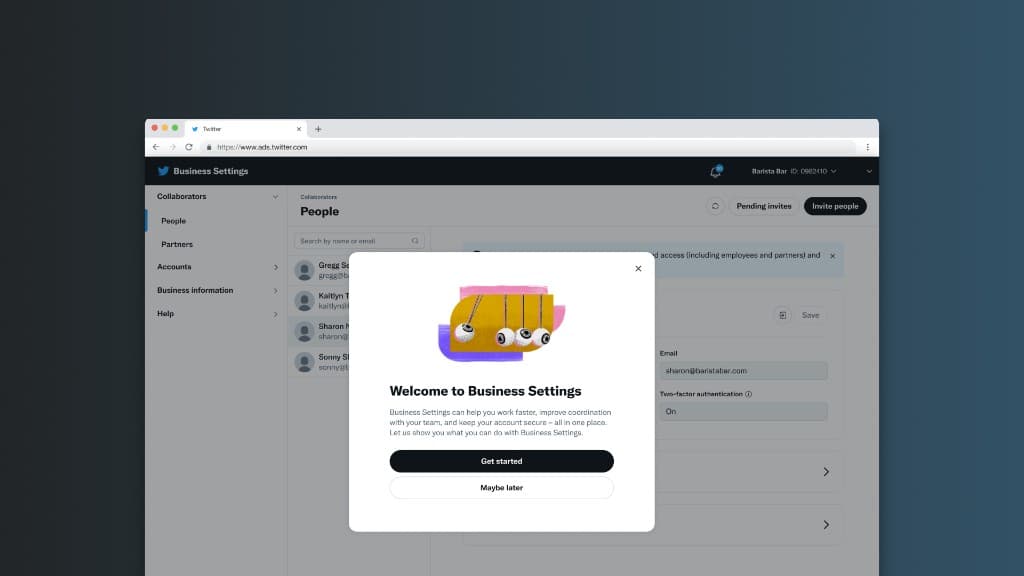Open a new browser tab with plus
1024x576 pixels.
pos(318,129)
